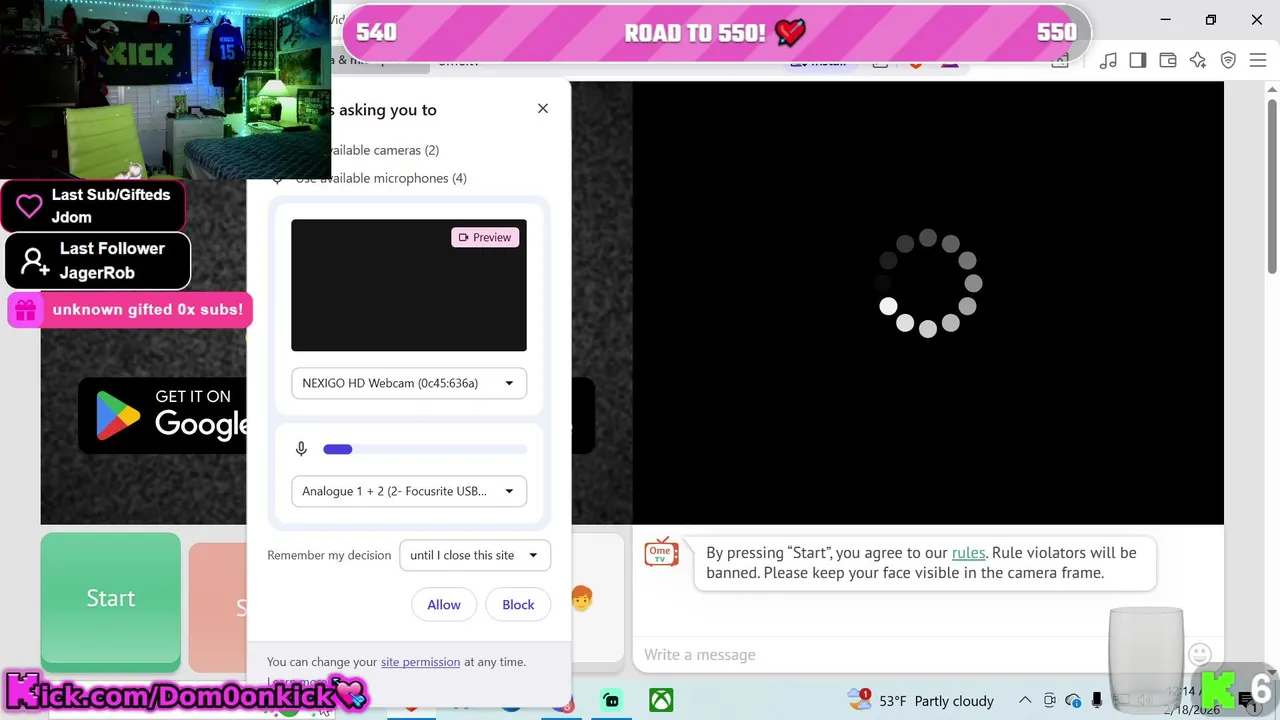Viewport: 1280px width, 720px height.
Task: Click the 'Use available microphones (4)' text
Action: (381, 178)
